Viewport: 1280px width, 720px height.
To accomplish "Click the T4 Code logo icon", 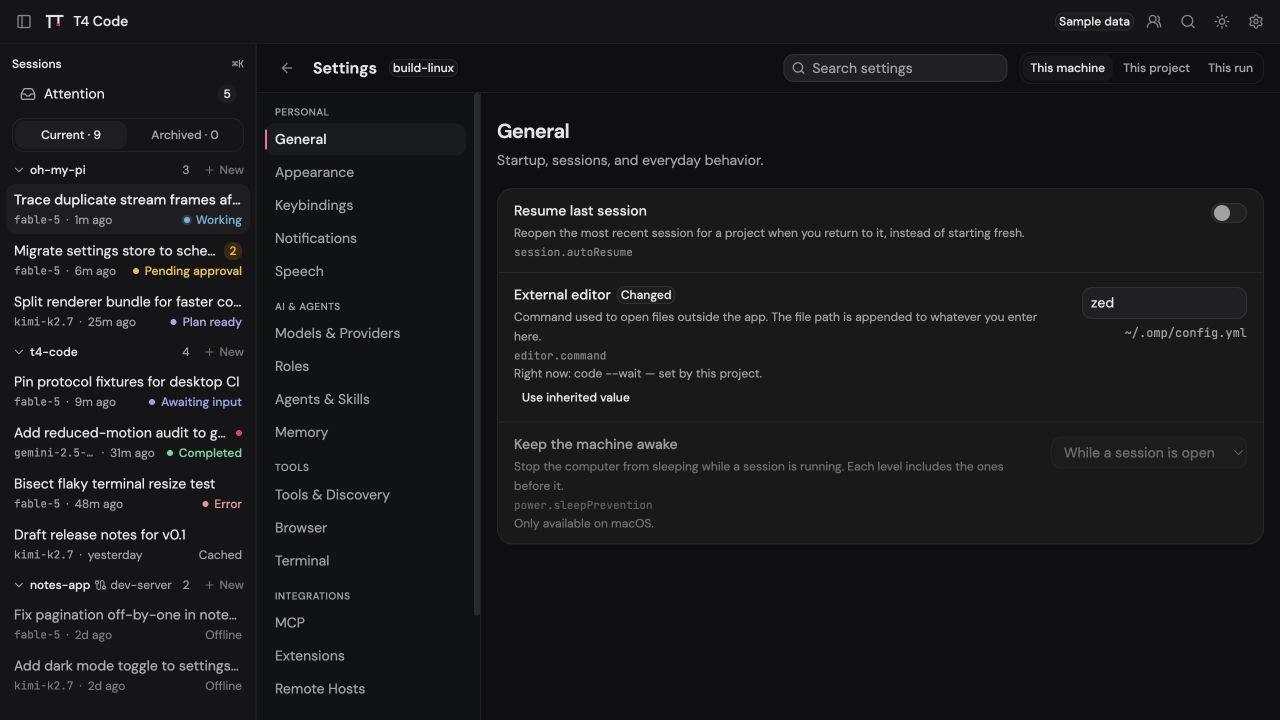I will pyautogui.click(x=55, y=21).
